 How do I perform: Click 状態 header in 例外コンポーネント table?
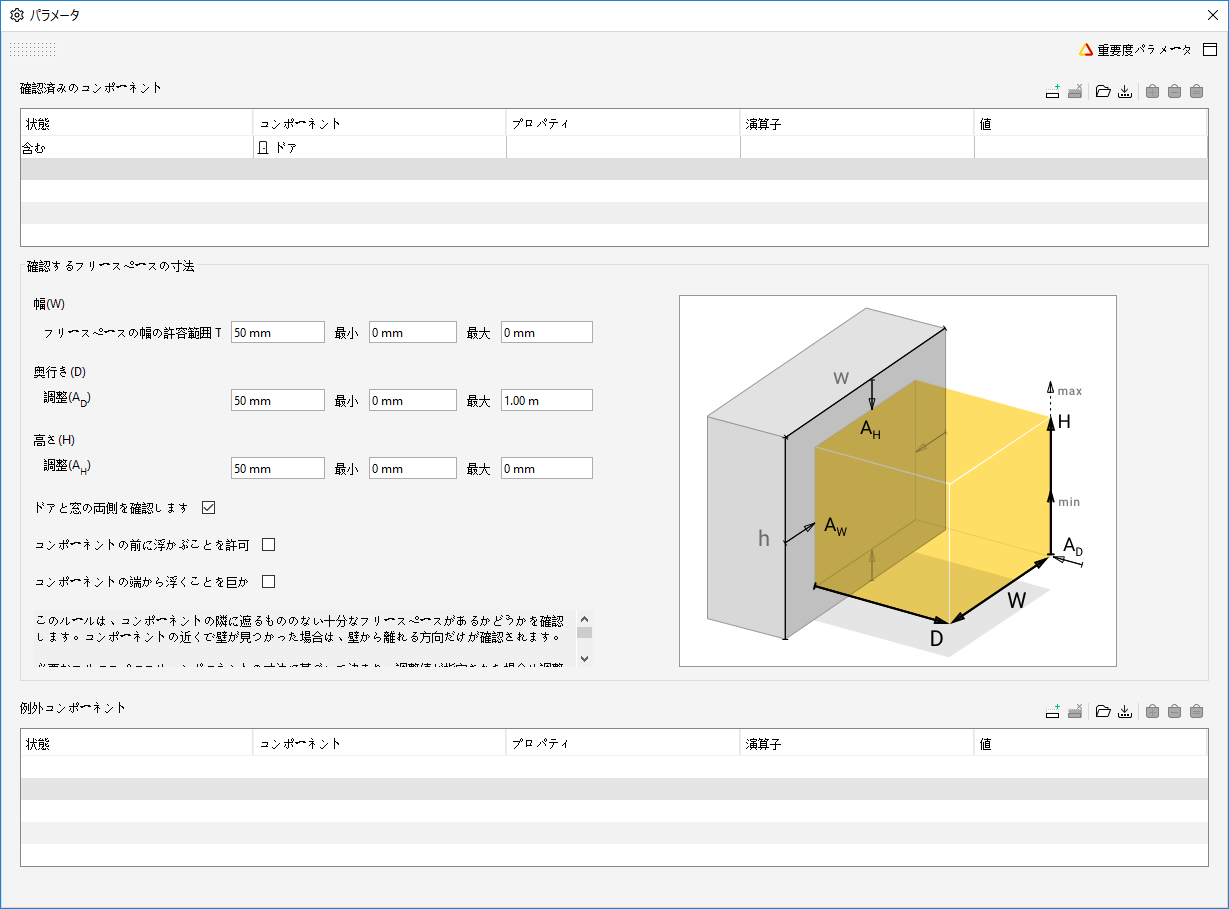pyautogui.click(x=137, y=743)
